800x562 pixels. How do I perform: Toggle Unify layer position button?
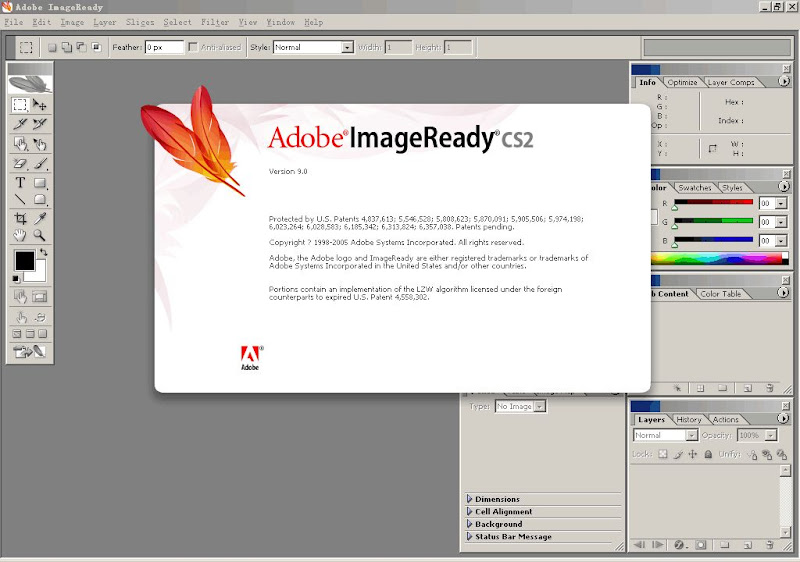coord(753,454)
